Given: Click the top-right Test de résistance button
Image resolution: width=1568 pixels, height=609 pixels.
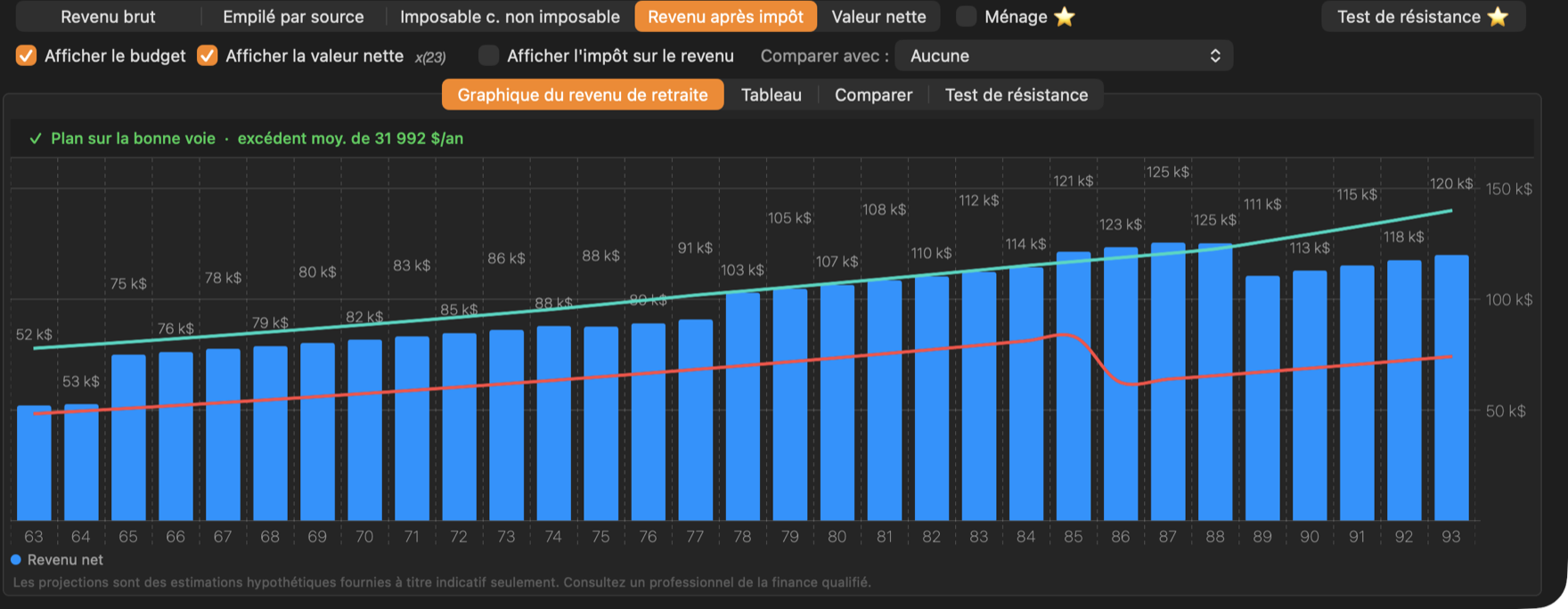Looking at the screenshot, I should (1423, 16).
